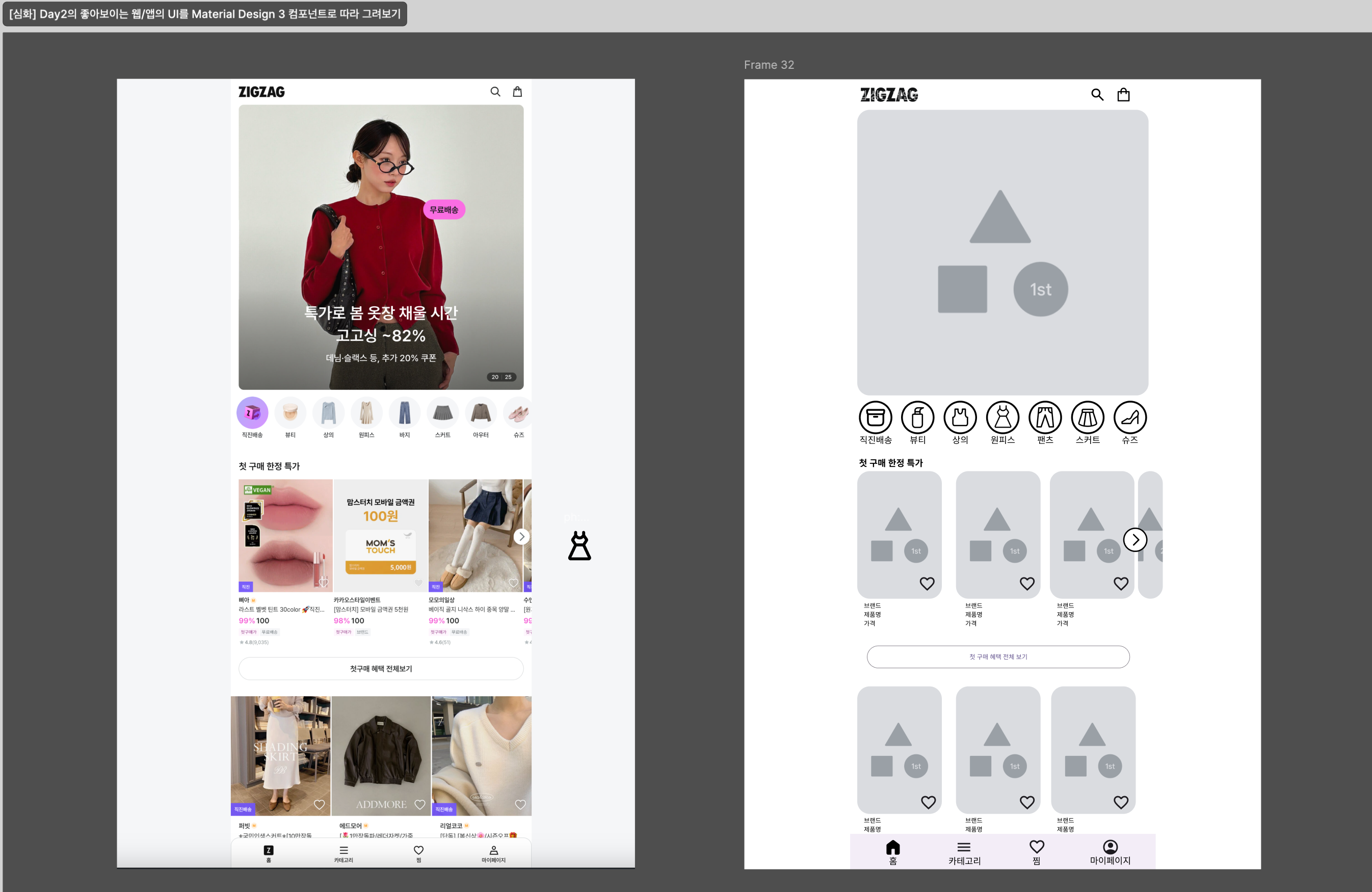
Task: Click next arrow on wireframe product carousel
Action: [1134, 540]
